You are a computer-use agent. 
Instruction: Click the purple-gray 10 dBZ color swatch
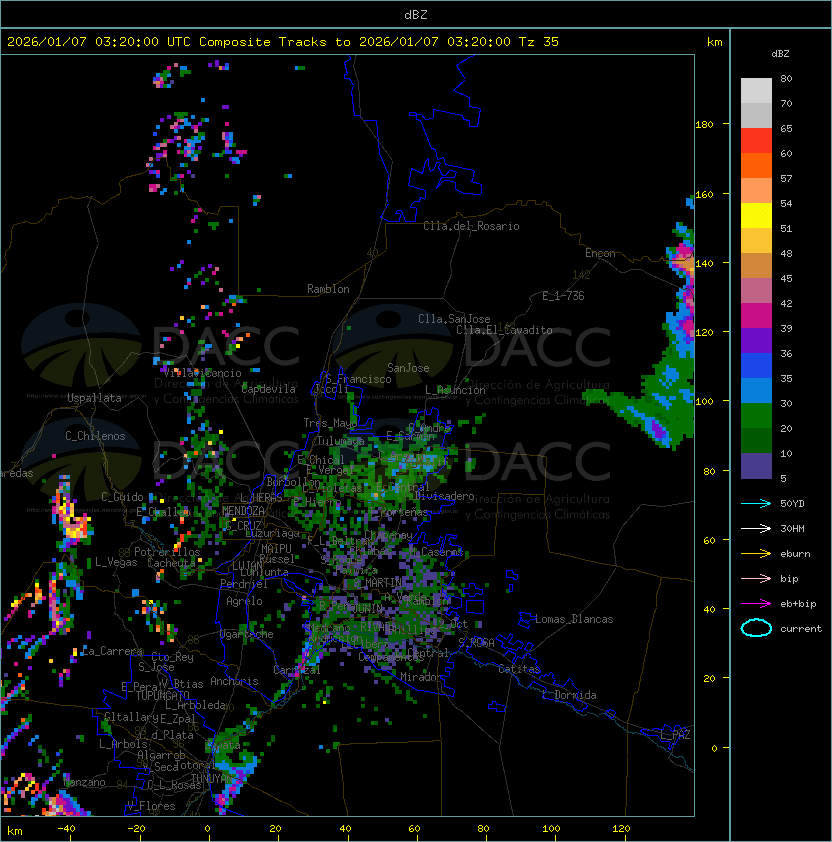756,466
